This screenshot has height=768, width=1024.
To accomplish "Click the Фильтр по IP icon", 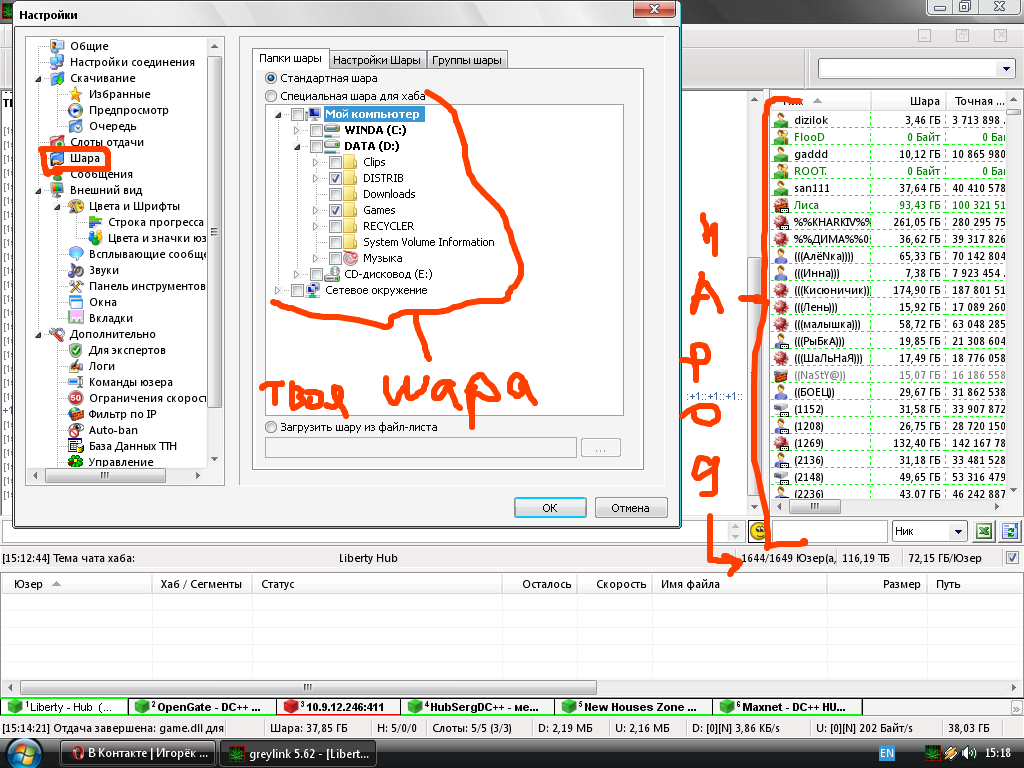I will tap(76, 414).
